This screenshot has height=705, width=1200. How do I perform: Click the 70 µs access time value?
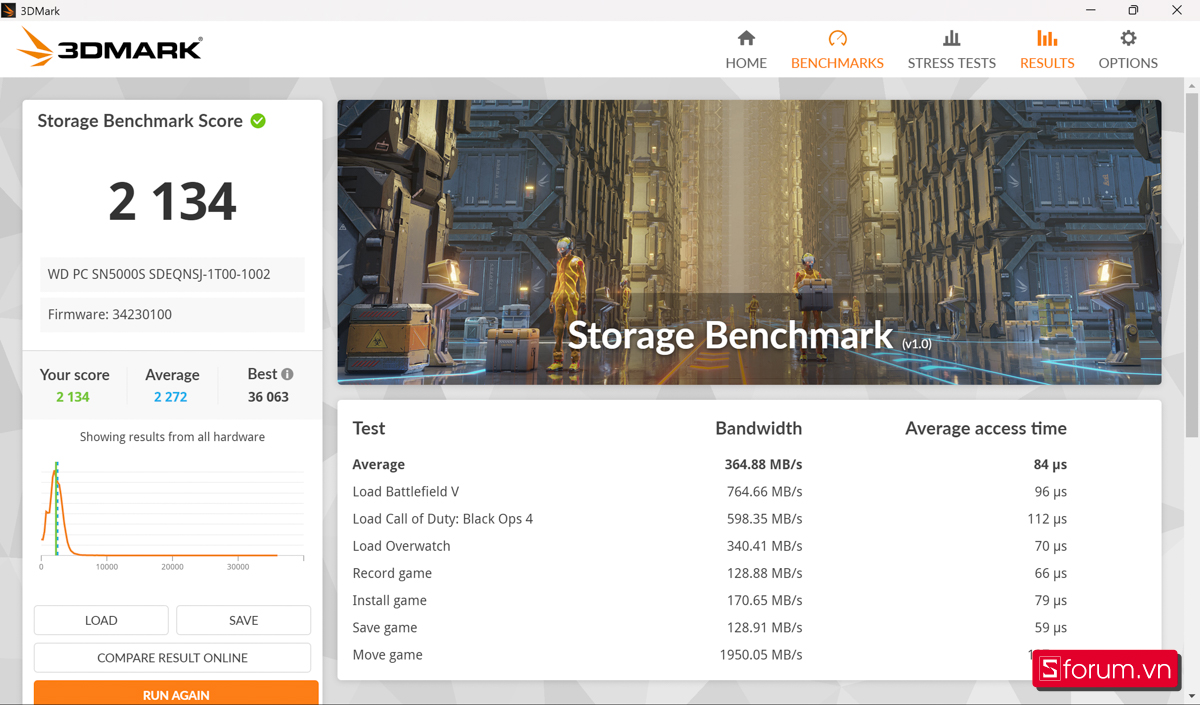click(1051, 546)
